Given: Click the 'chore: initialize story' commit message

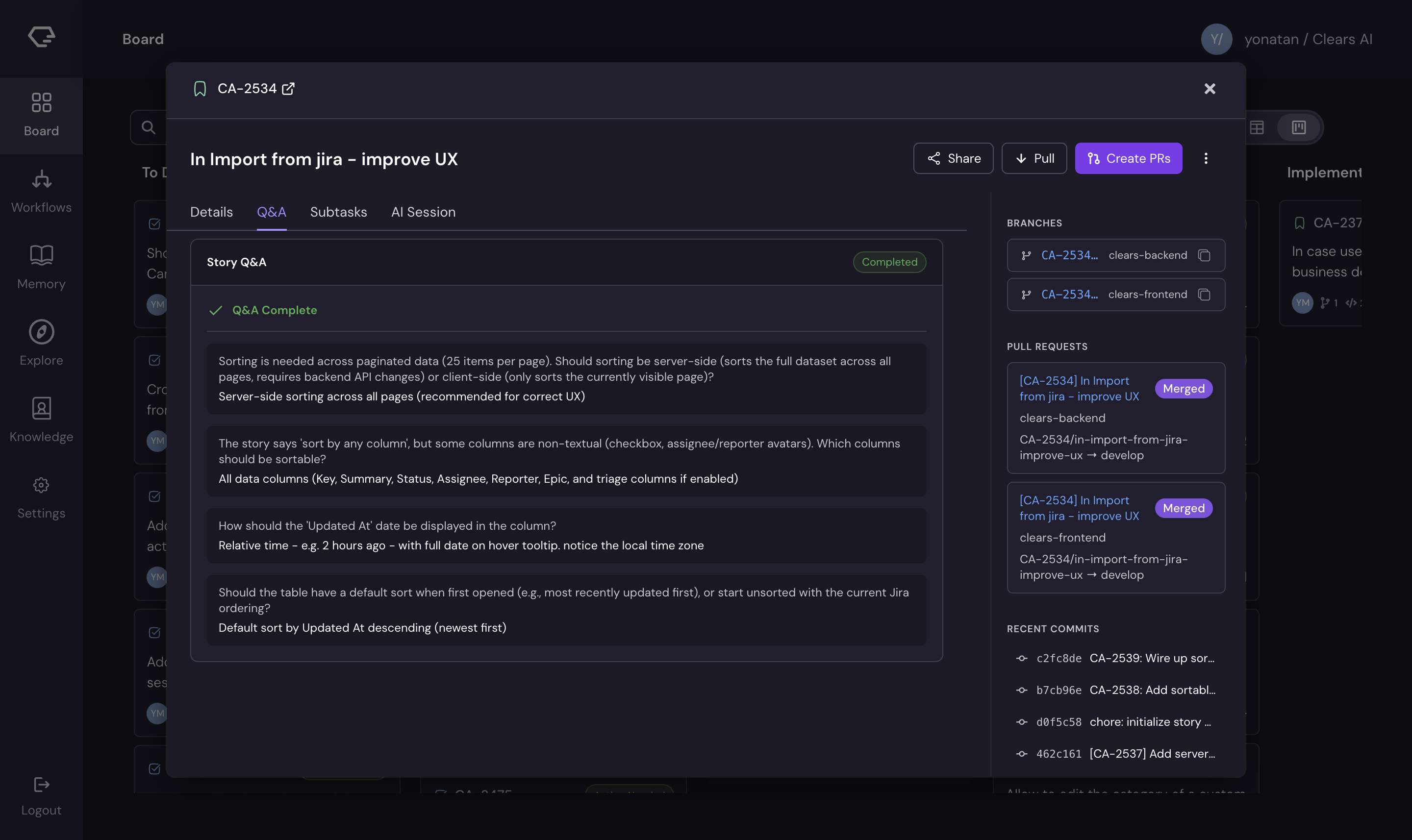Looking at the screenshot, I should pos(1150,722).
